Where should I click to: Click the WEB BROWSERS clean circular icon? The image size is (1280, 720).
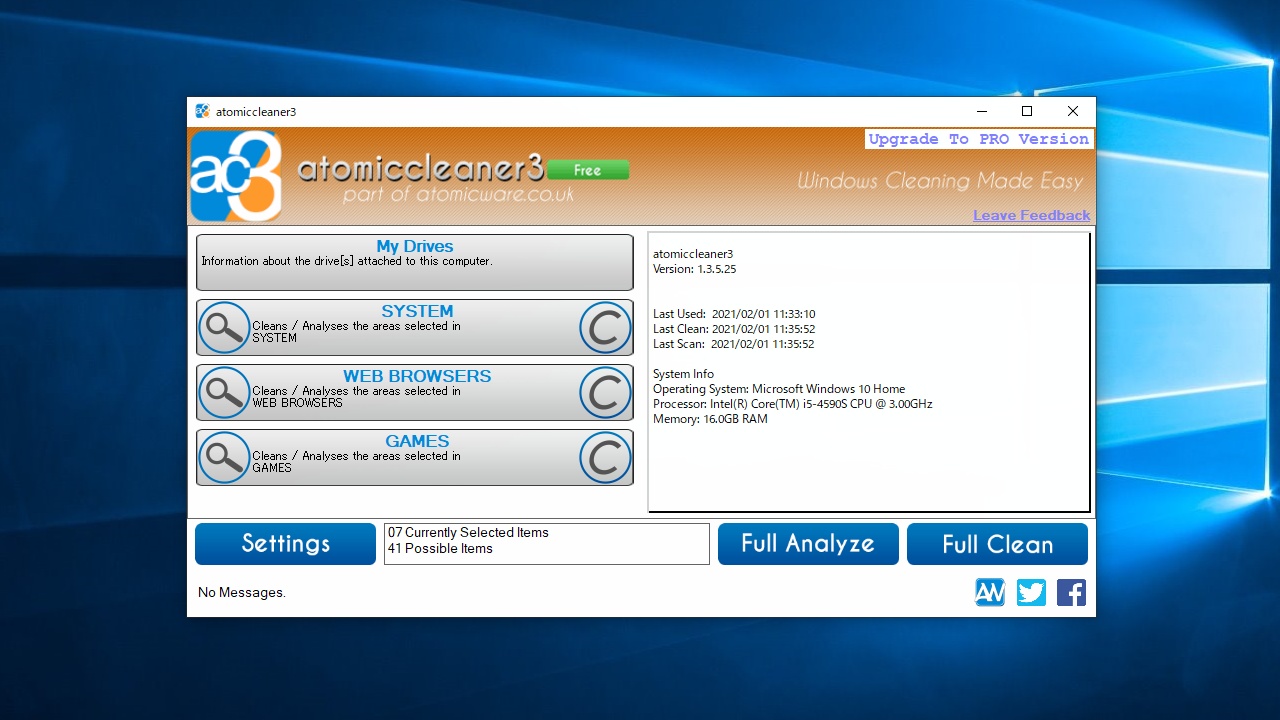606,393
